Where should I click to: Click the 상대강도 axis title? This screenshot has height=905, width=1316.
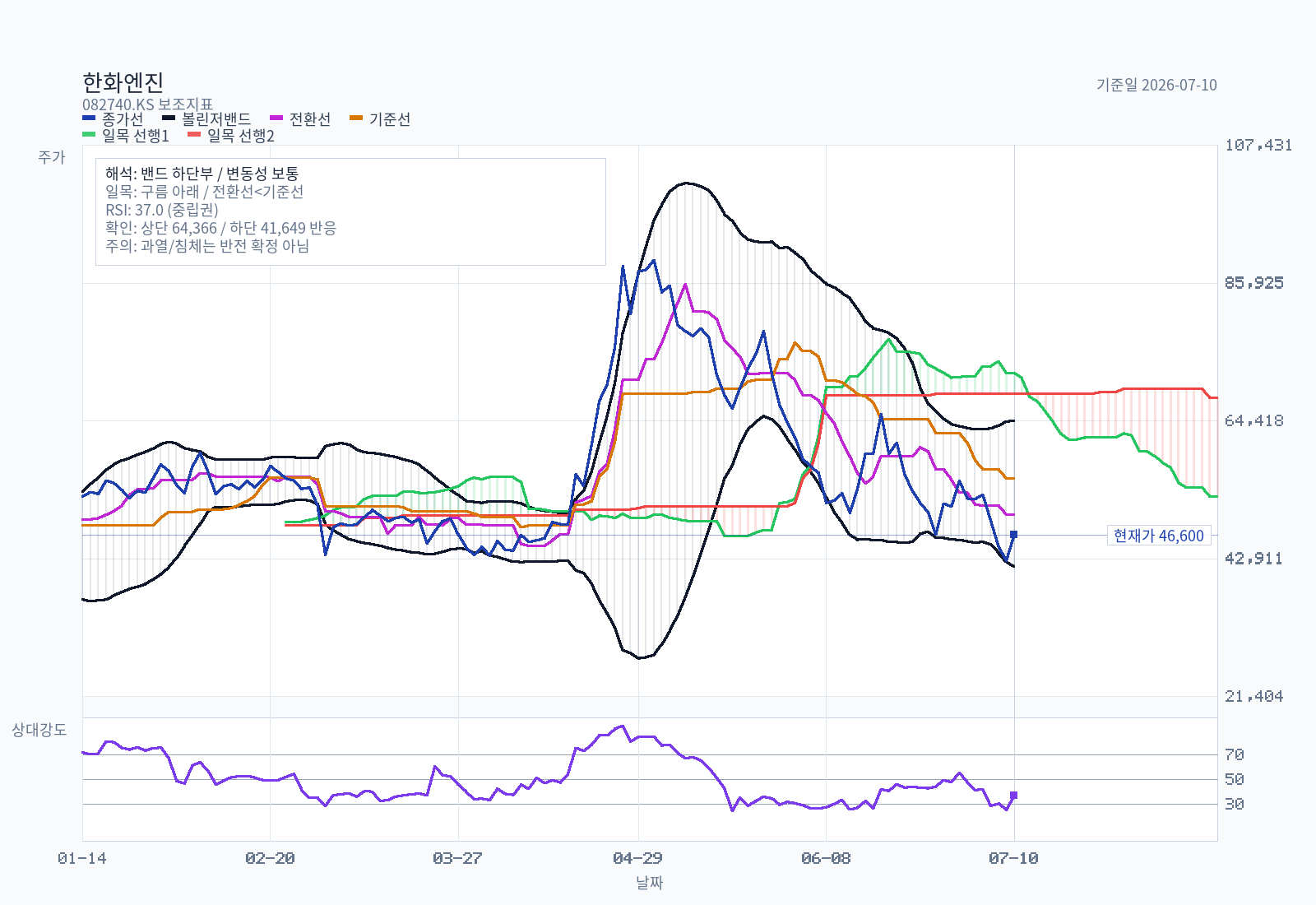pos(39,730)
